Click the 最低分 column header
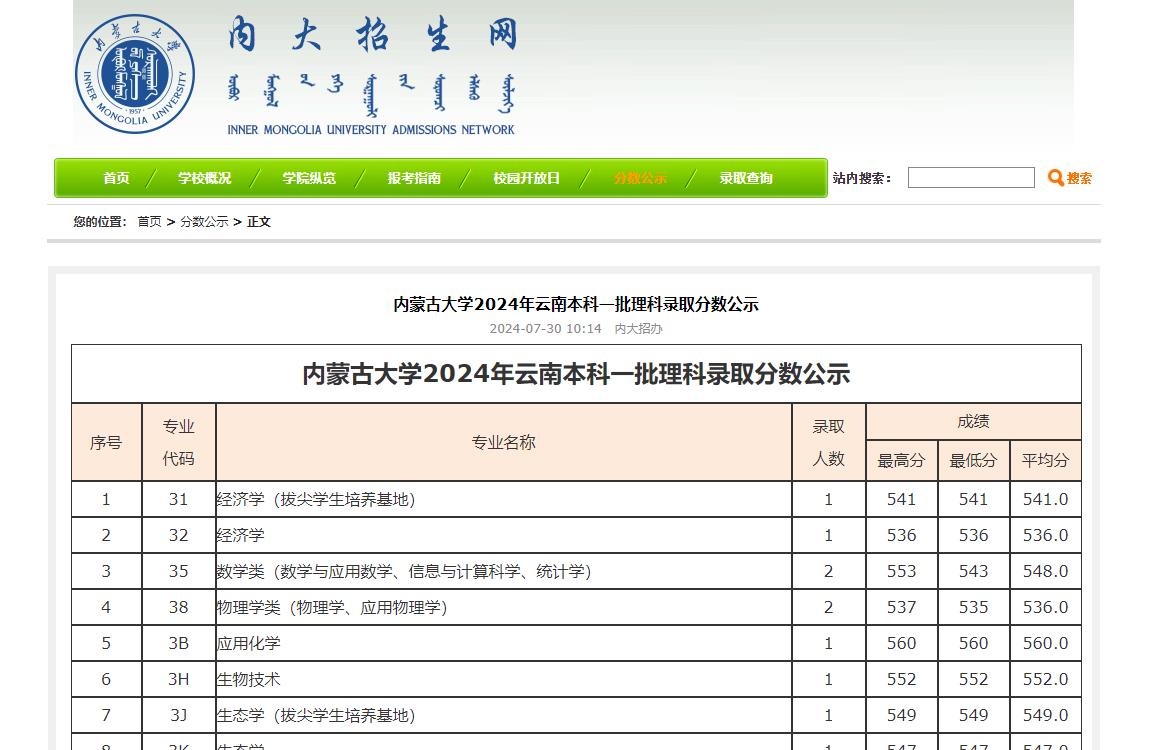 [973, 460]
